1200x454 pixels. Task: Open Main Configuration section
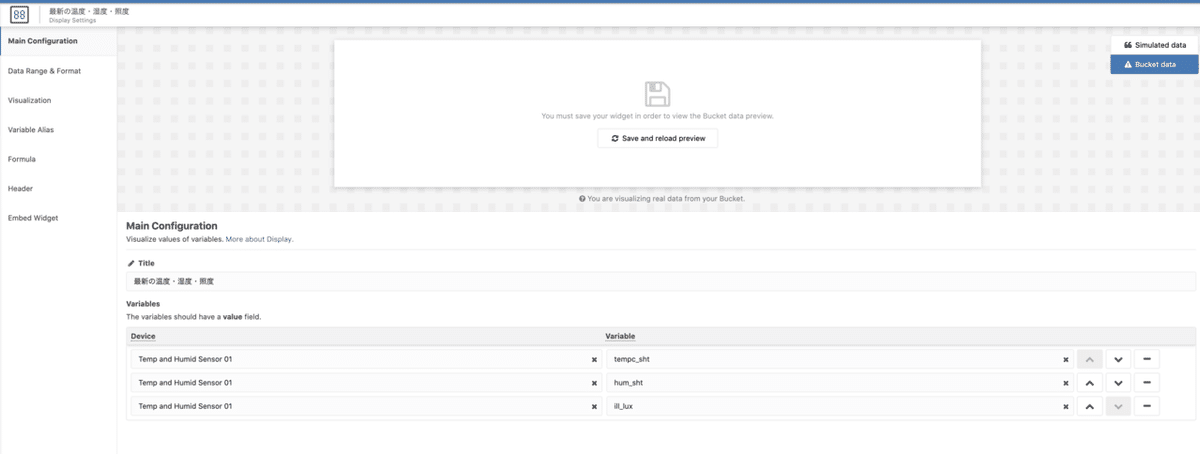[58, 41]
